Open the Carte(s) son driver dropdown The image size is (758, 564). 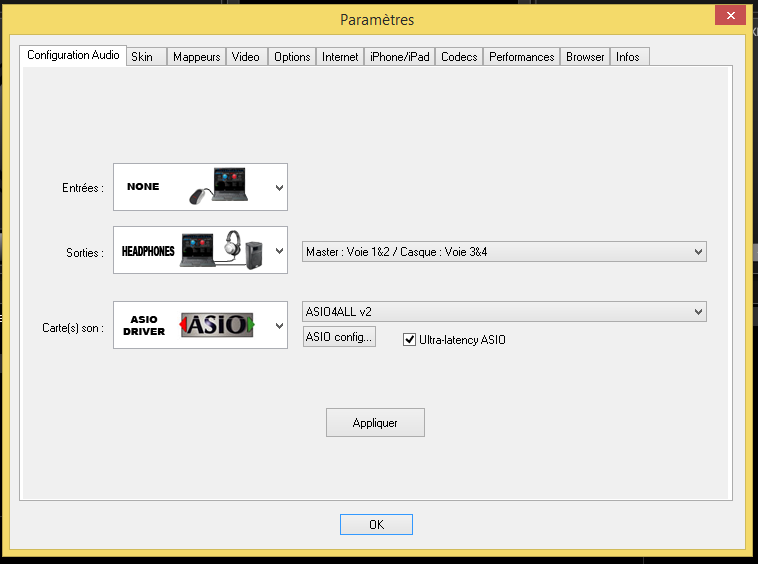pyautogui.click(x=279, y=326)
